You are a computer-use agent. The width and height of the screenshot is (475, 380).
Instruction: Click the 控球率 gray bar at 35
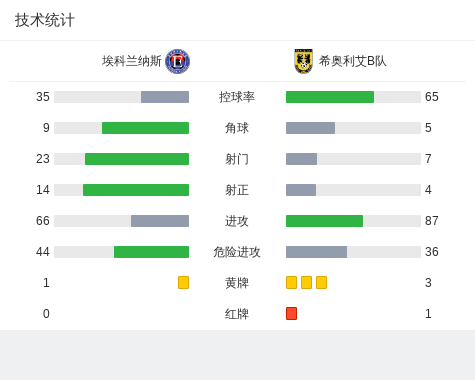165,97
